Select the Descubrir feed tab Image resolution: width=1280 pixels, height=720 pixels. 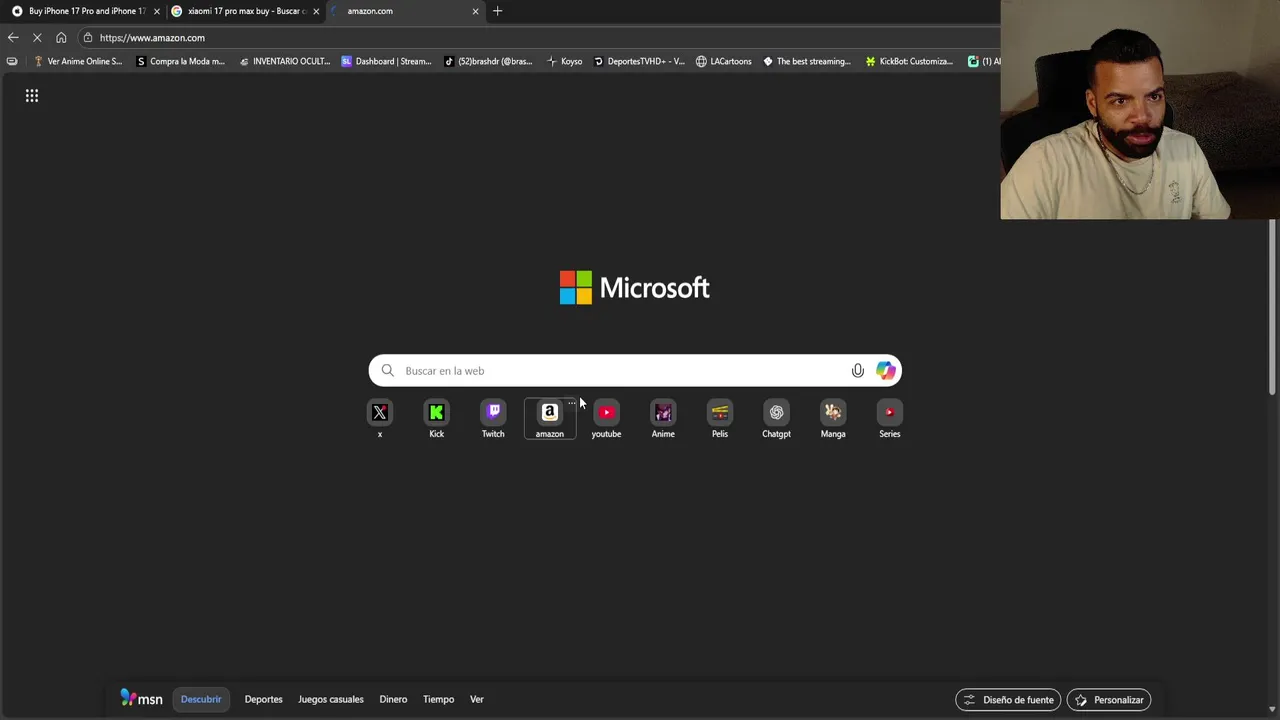coord(201,699)
